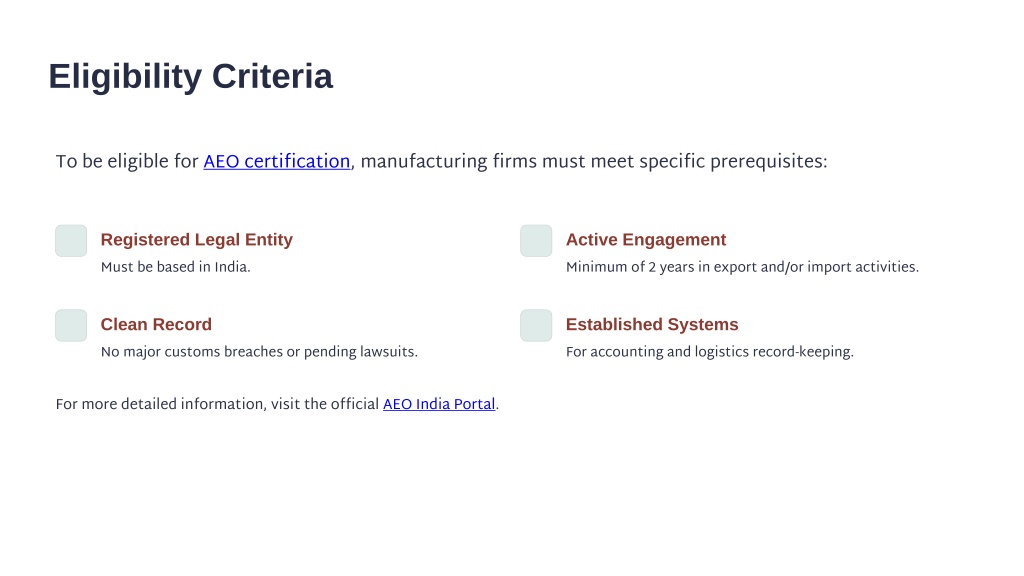The image size is (1024, 576).
Task: Select the Clean Record heading
Action: pyautogui.click(x=156, y=325)
